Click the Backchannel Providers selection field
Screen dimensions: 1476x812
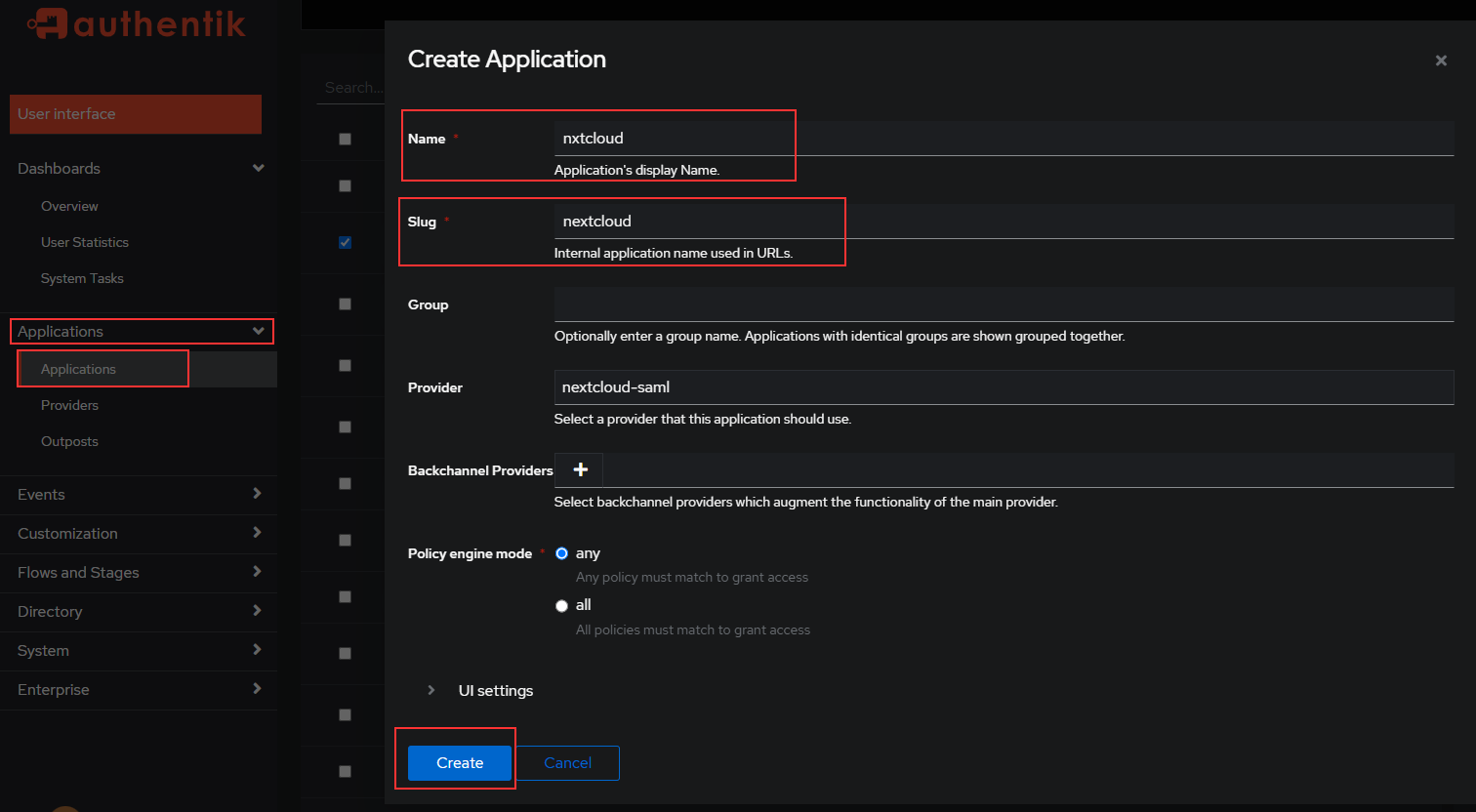(1028, 469)
